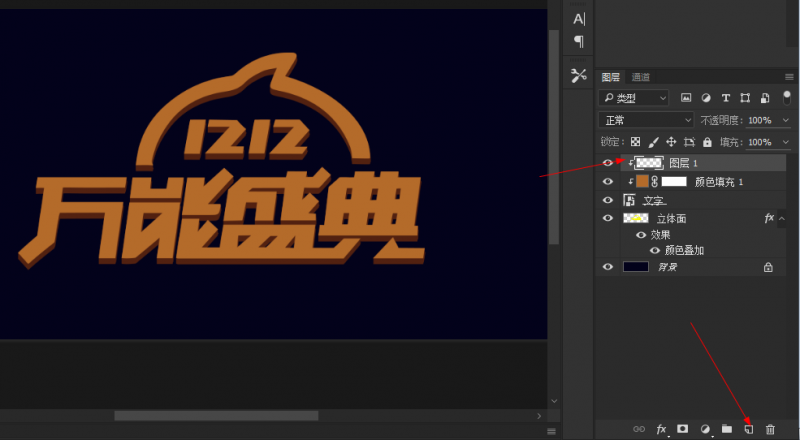800x440 pixels.
Task: Click lock transparent pixels icon
Action: coord(635,142)
